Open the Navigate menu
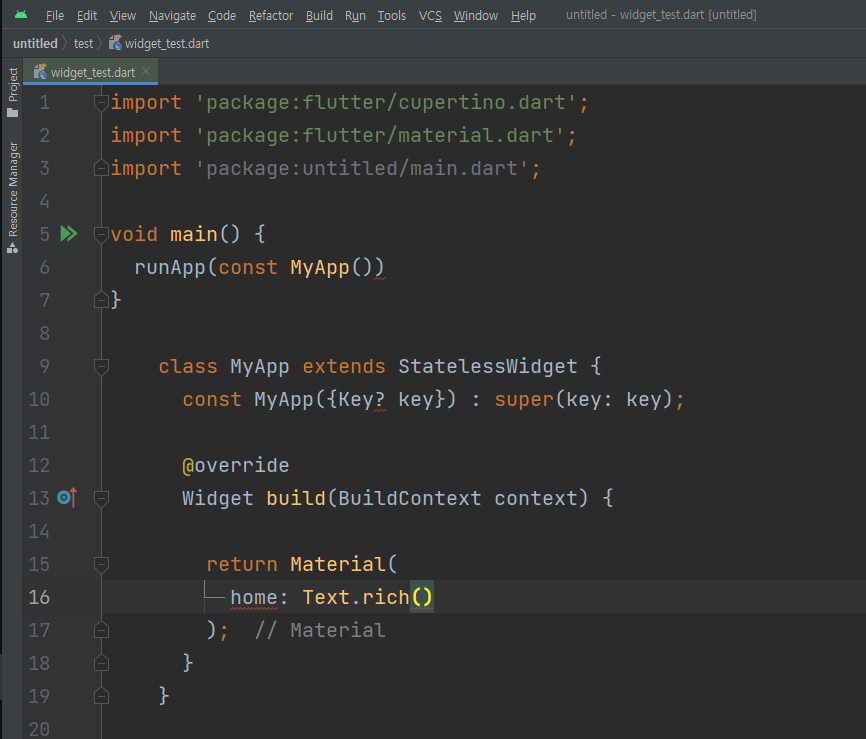 click(172, 15)
